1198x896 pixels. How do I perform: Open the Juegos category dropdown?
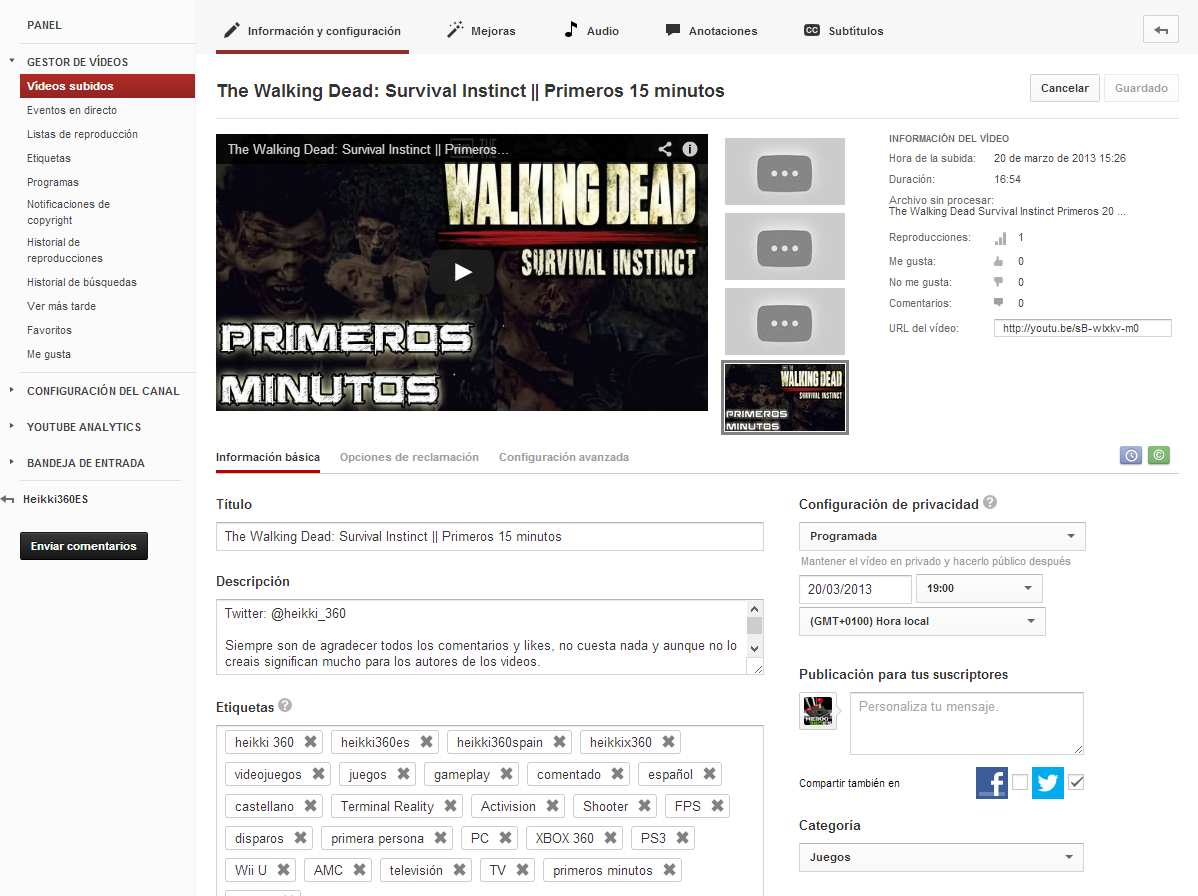pyautogui.click(x=941, y=857)
